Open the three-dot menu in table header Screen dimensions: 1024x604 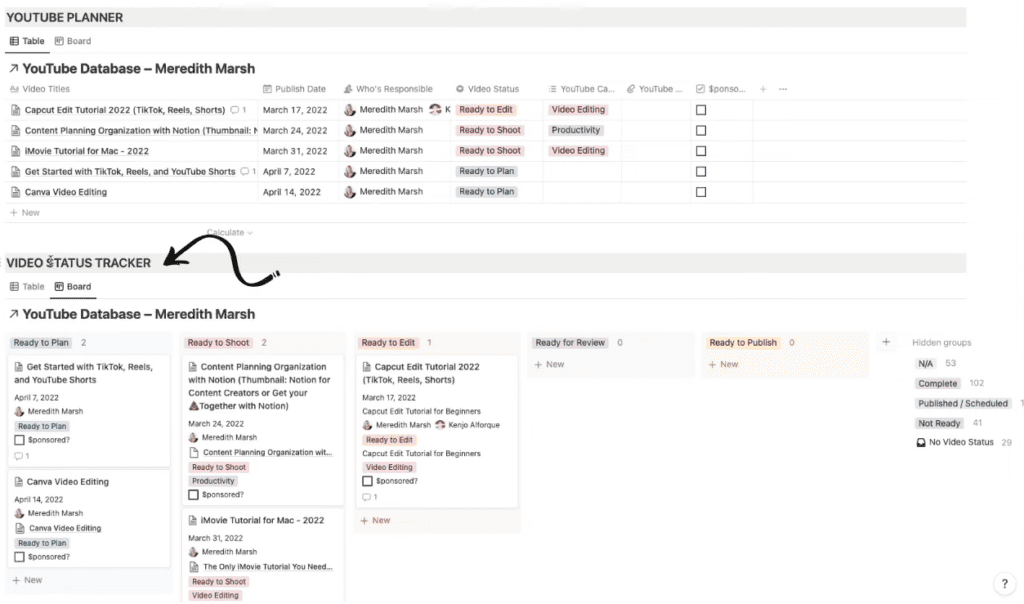(x=783, y=89)
